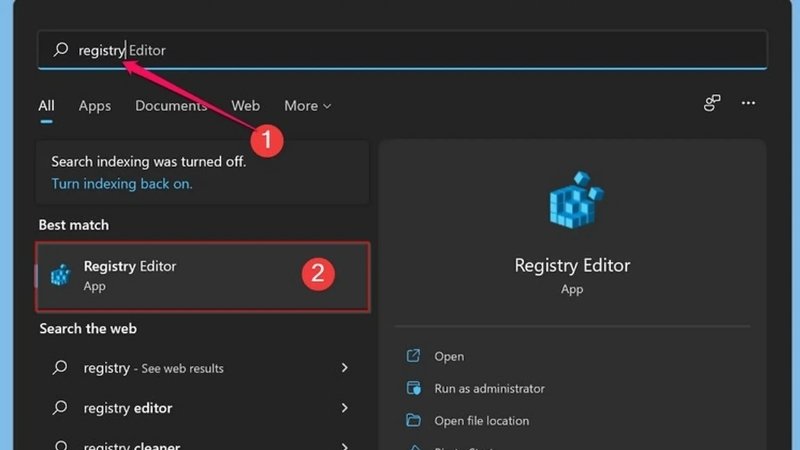Switch to the Apps tab
The image size is (800, 450).
(95, 106)
